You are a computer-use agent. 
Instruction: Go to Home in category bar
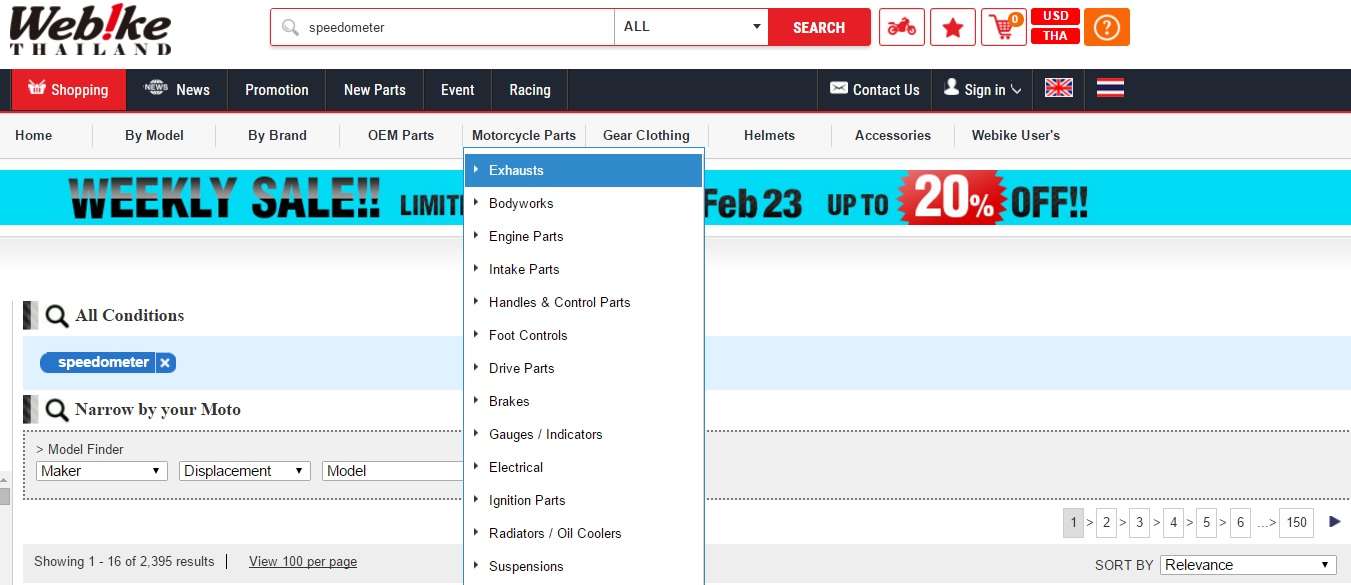(34, 135)
